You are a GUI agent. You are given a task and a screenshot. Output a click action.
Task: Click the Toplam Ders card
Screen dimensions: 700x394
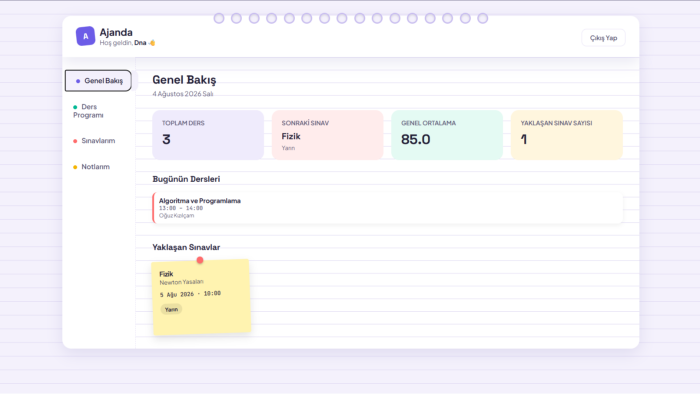208,135
